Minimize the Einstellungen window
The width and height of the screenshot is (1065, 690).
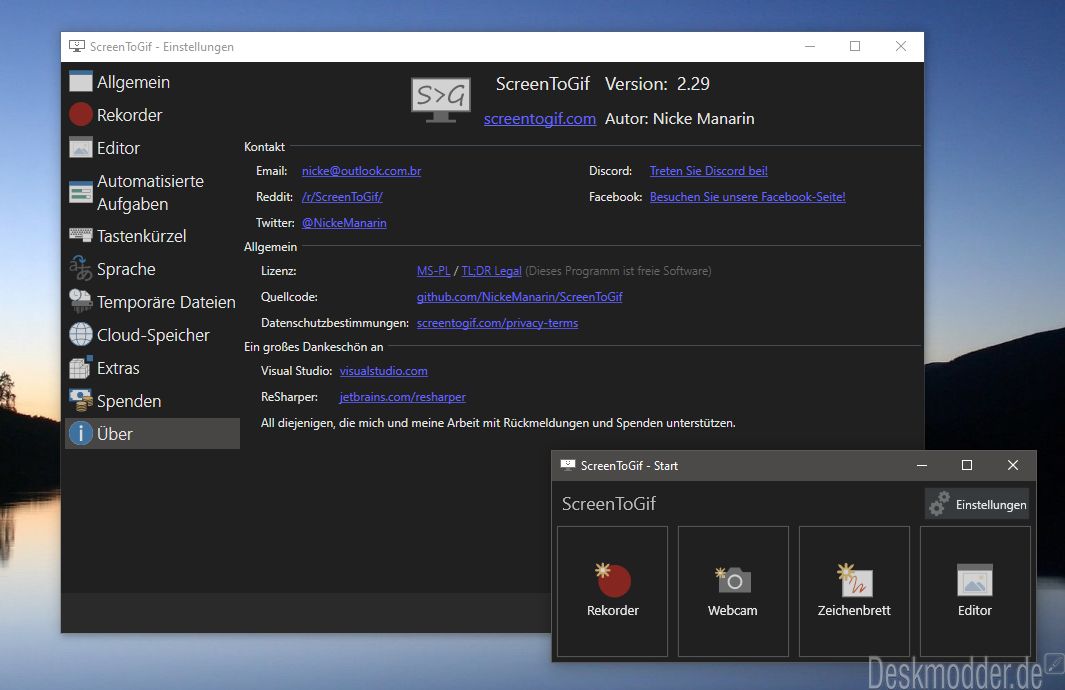(810, 46)
